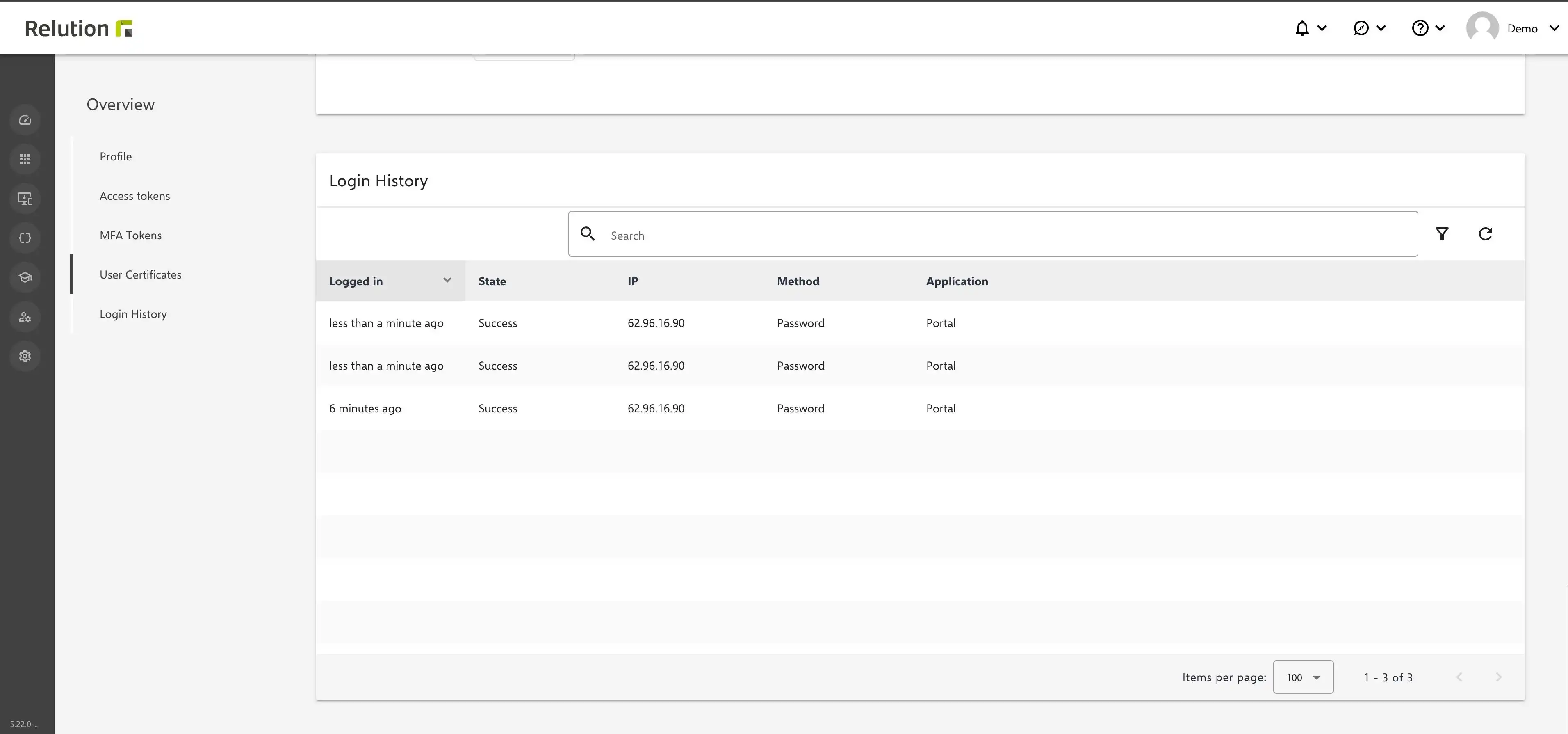Select the '6 minutes ago' row cell
Screen dimensions: 1568x734
[x=365, y=409]
